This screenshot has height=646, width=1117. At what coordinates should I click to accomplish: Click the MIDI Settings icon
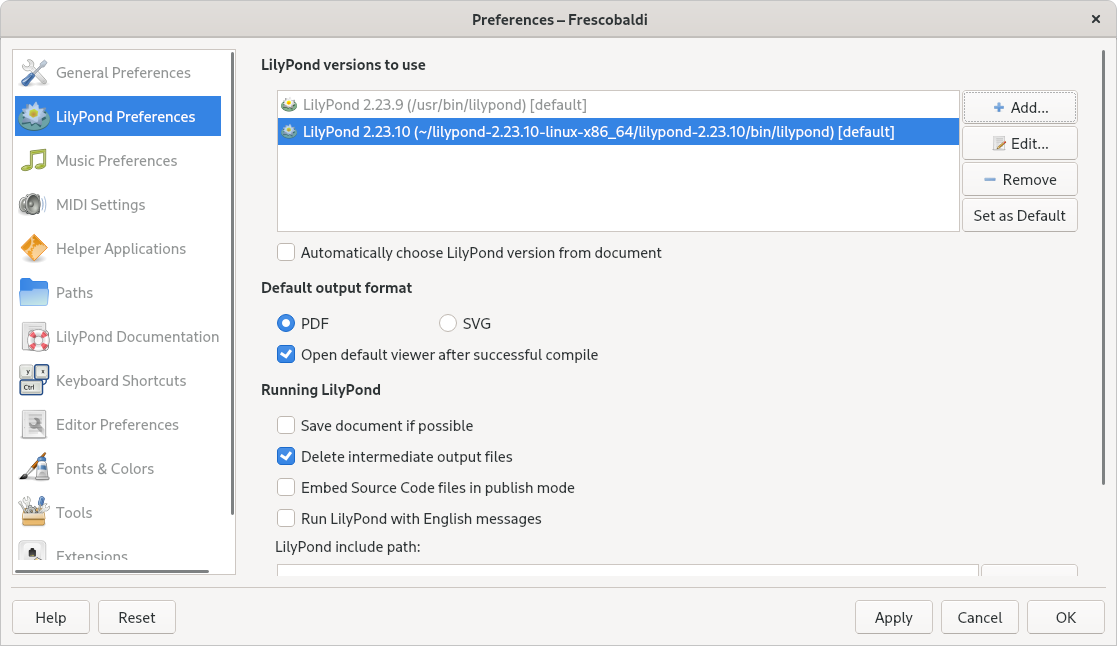click(33, 204)
